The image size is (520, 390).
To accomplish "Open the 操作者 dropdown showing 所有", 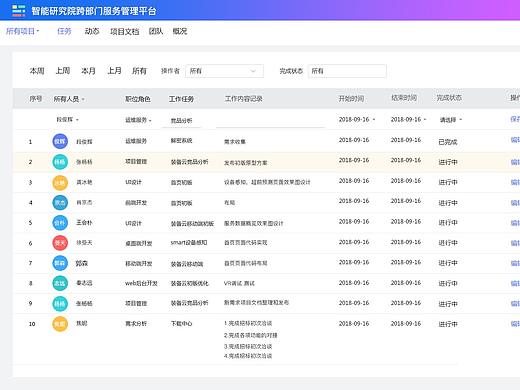I will click(x=224, y=71).
